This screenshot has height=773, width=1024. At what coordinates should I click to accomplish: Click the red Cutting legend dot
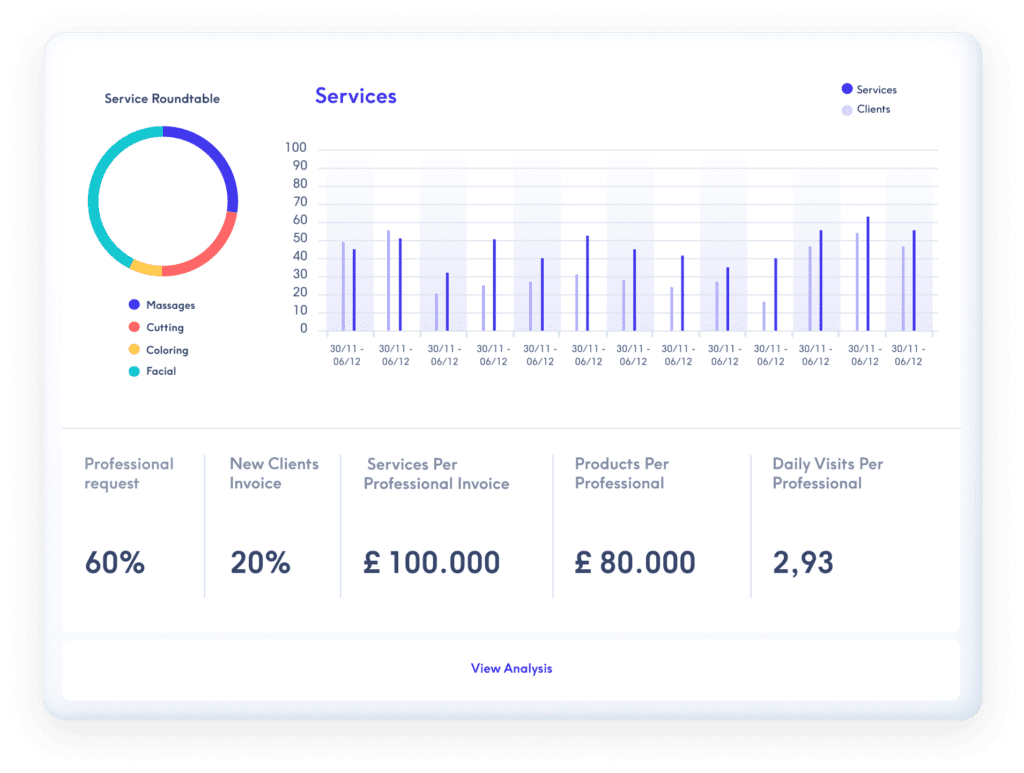pyautogui.click(x=134, y=327)
